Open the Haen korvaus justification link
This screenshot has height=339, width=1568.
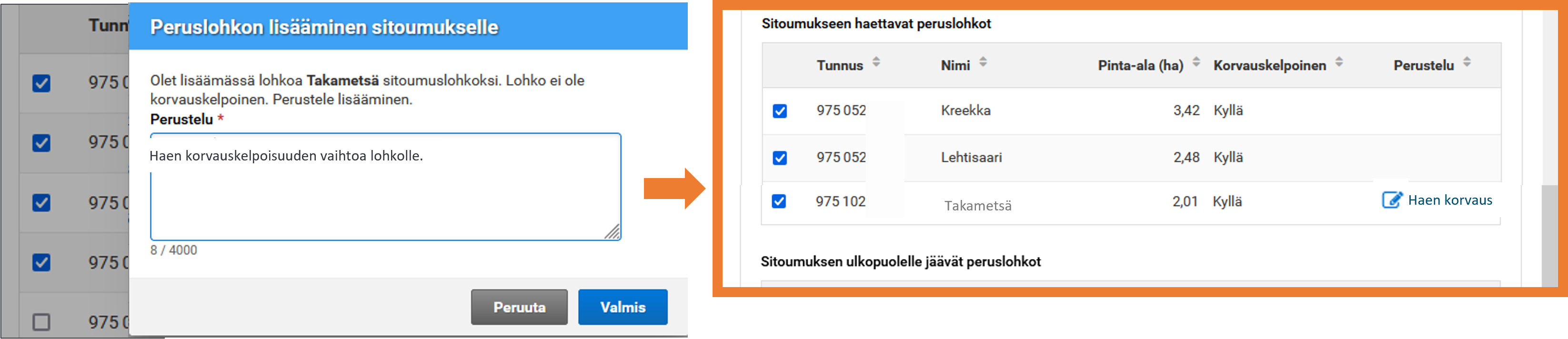[x=1449, y=200]
